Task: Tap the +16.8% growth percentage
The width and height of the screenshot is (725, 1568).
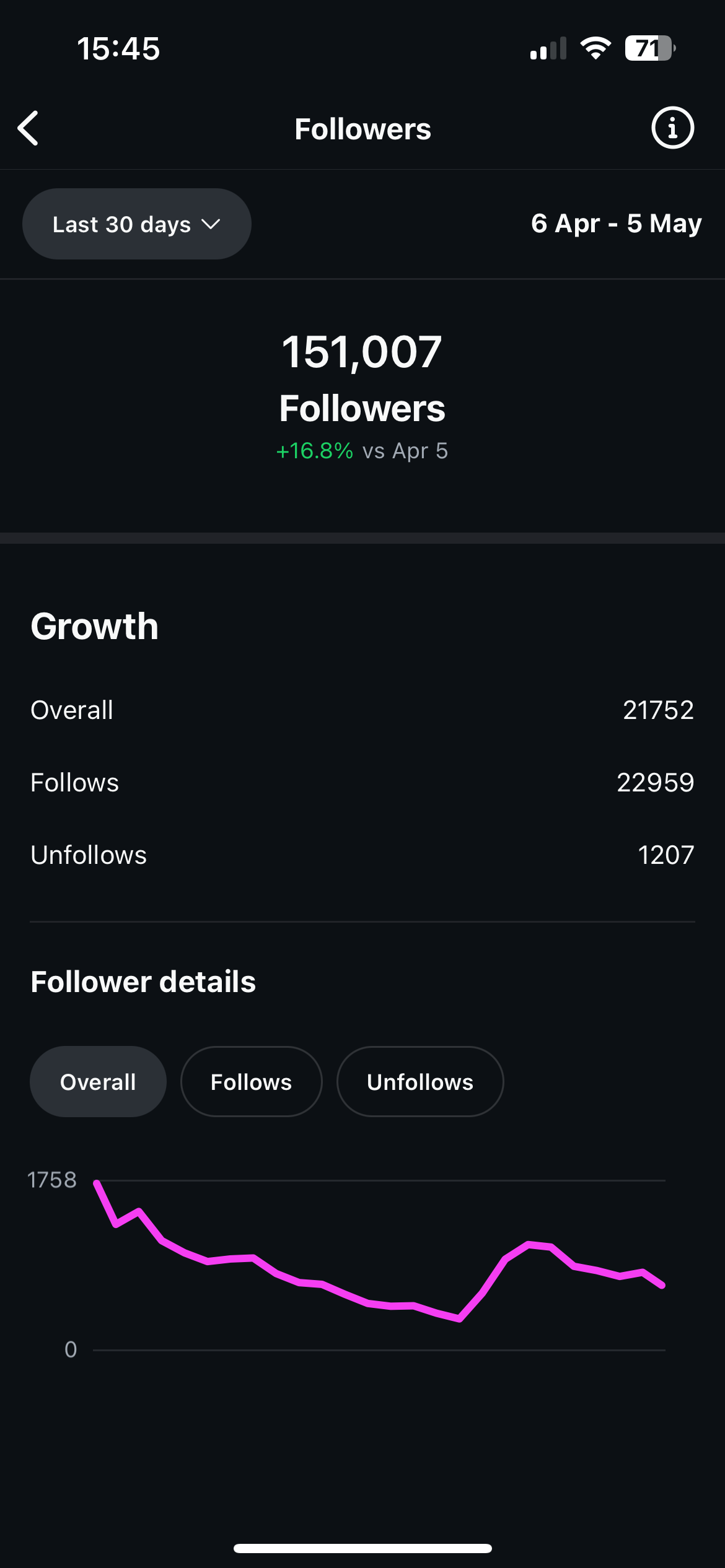Action: coord(315,451)
